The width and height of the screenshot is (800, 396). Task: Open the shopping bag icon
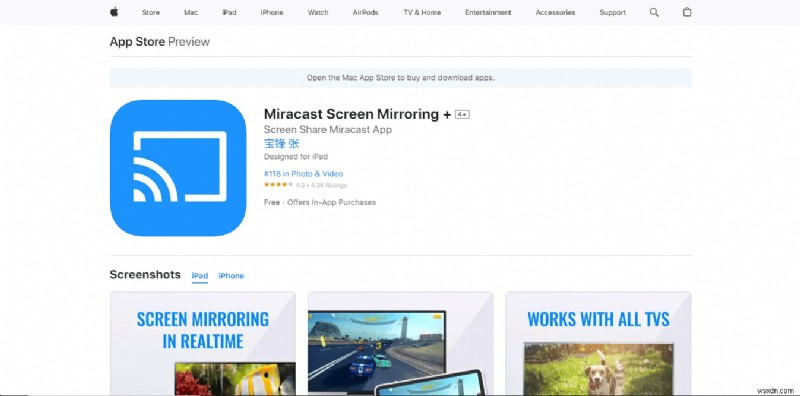click(x=687, y=12)
